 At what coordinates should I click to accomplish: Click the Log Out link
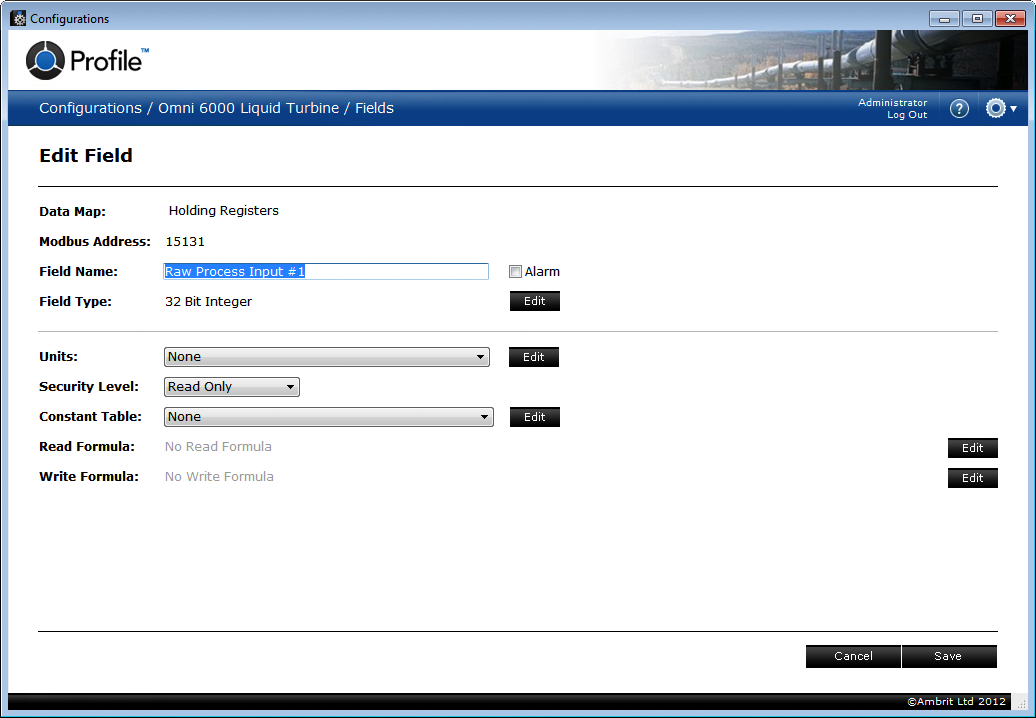[x=907, y=115]
